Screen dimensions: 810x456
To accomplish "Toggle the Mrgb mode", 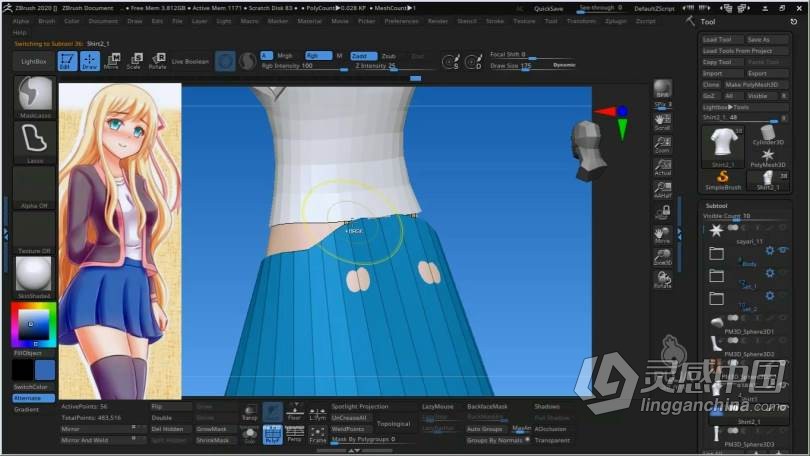I will point(285,55).
